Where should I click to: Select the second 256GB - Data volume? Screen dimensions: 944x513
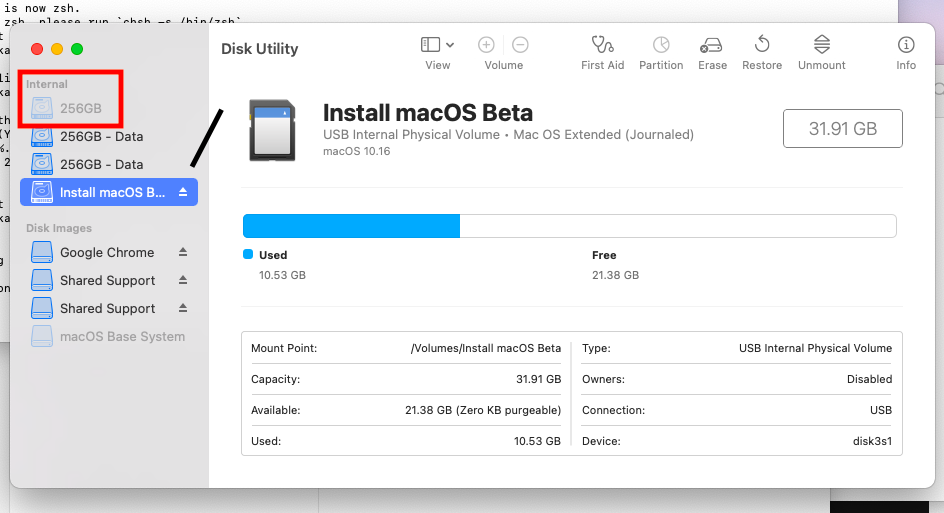[x=101, y=164]
